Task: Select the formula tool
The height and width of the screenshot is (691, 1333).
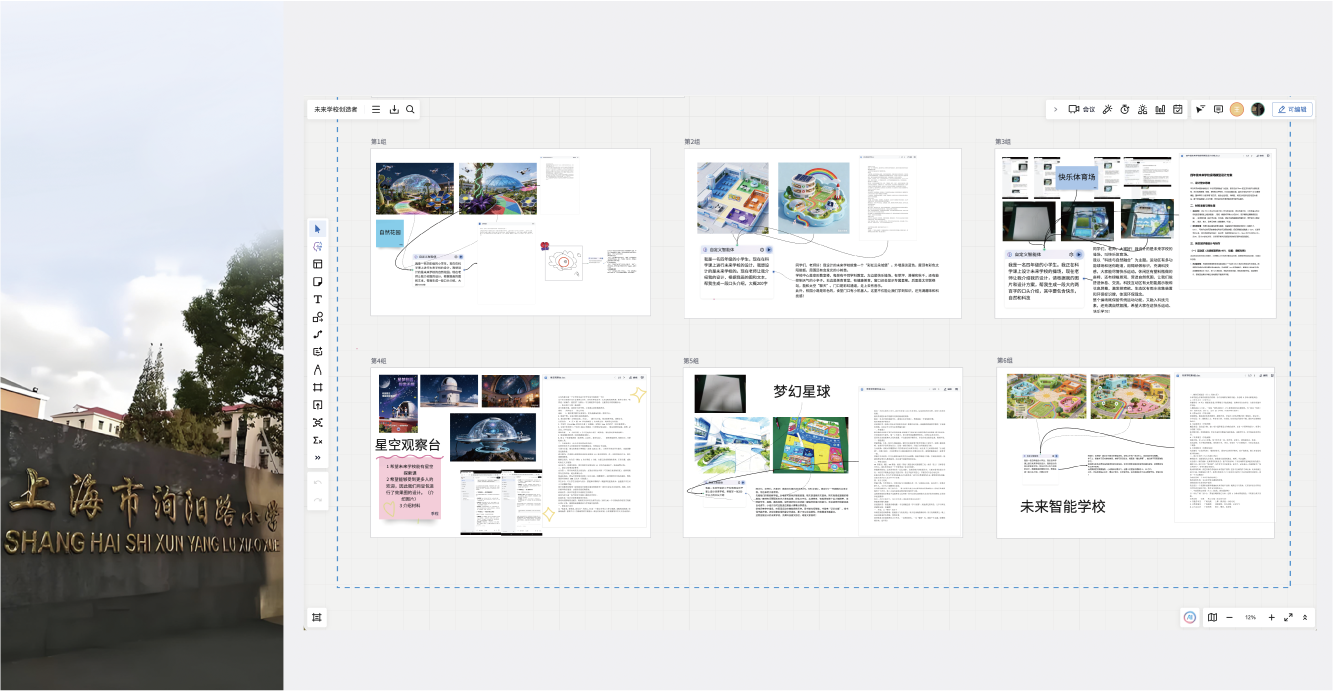Action: pyautogui.click(x=318, y=440)
